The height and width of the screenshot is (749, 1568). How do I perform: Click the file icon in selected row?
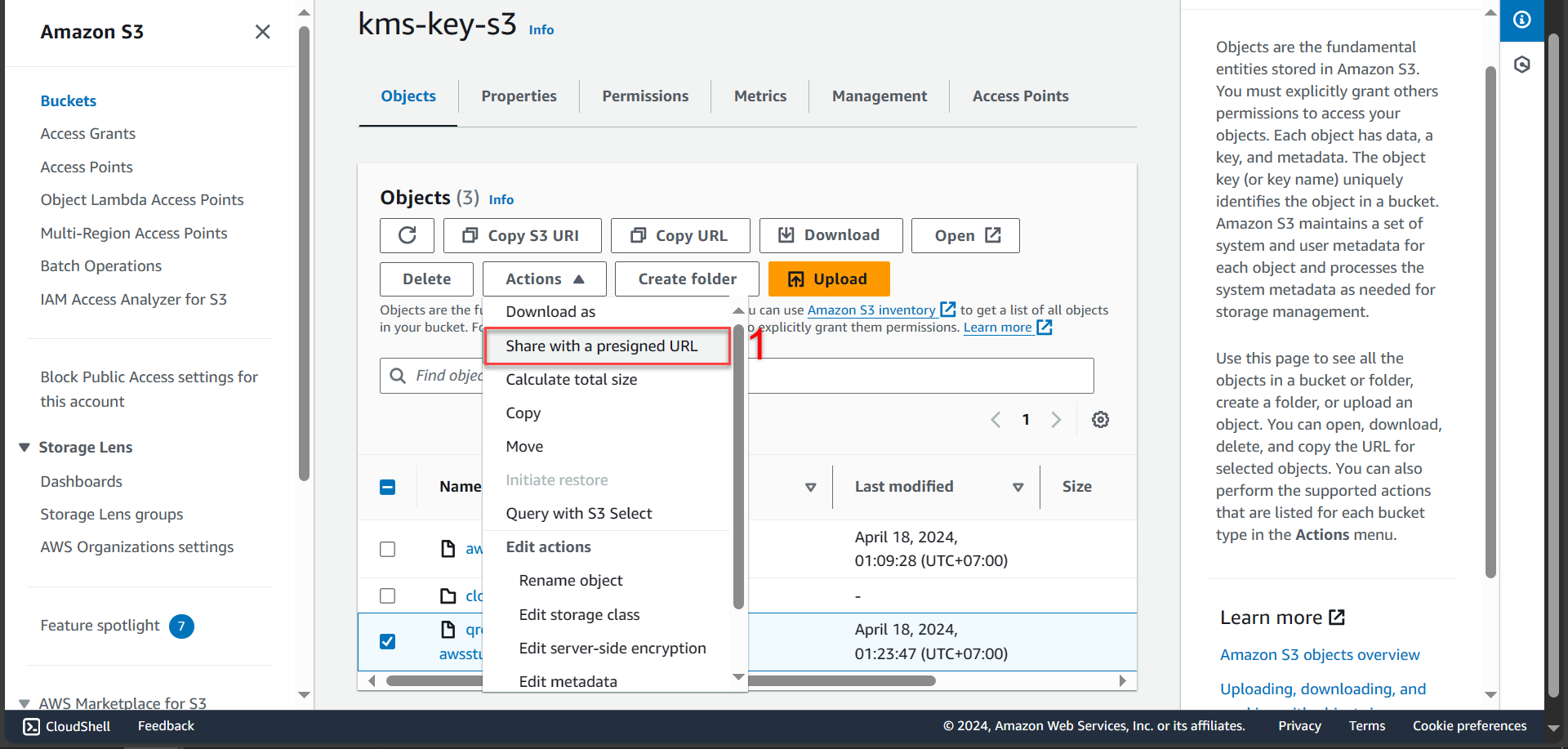click(448, 629)
